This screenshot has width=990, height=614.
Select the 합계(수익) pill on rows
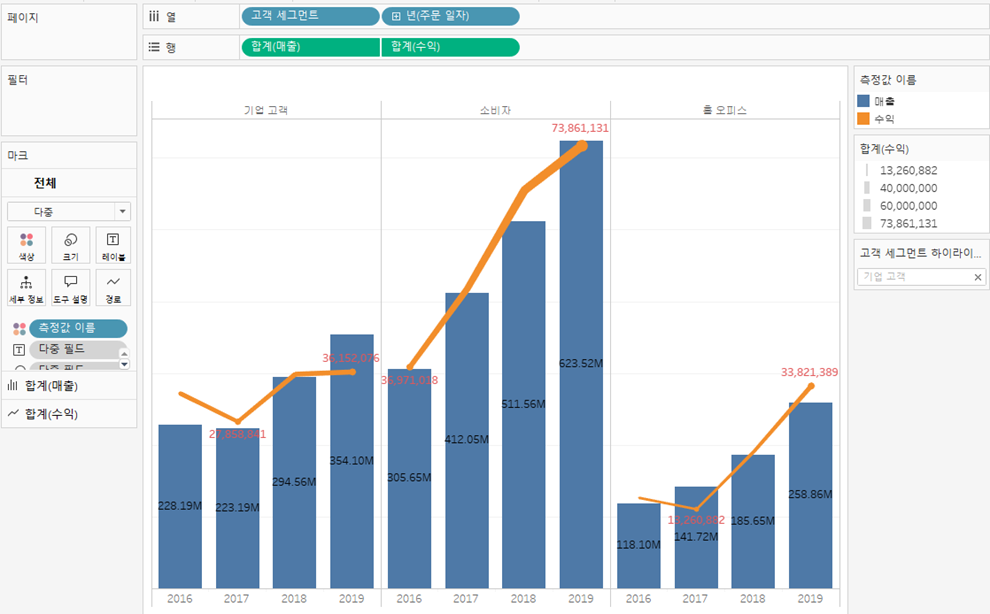coord(451,47)
